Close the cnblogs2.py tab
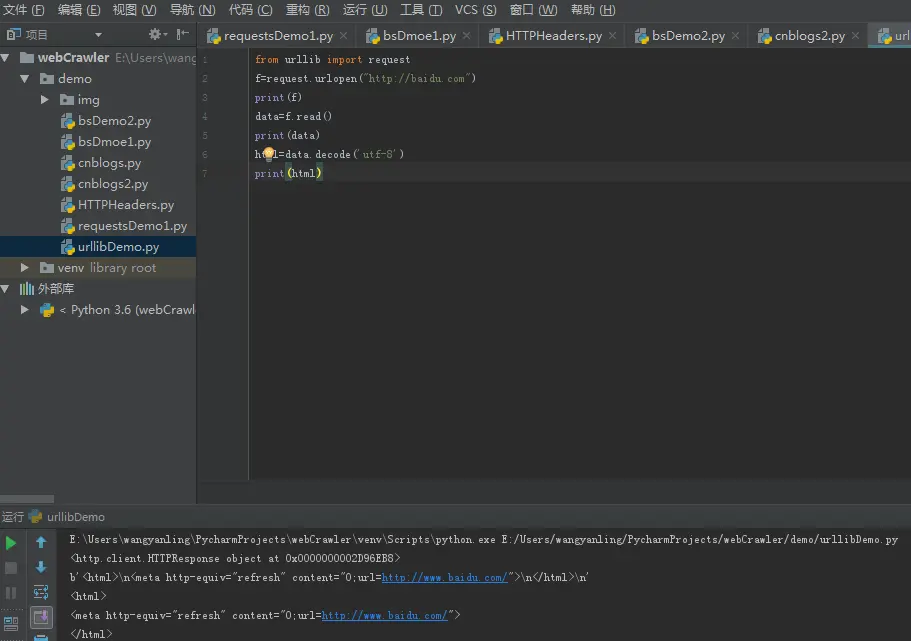Screen dimensions: 911x641 (x=855, y=35)
